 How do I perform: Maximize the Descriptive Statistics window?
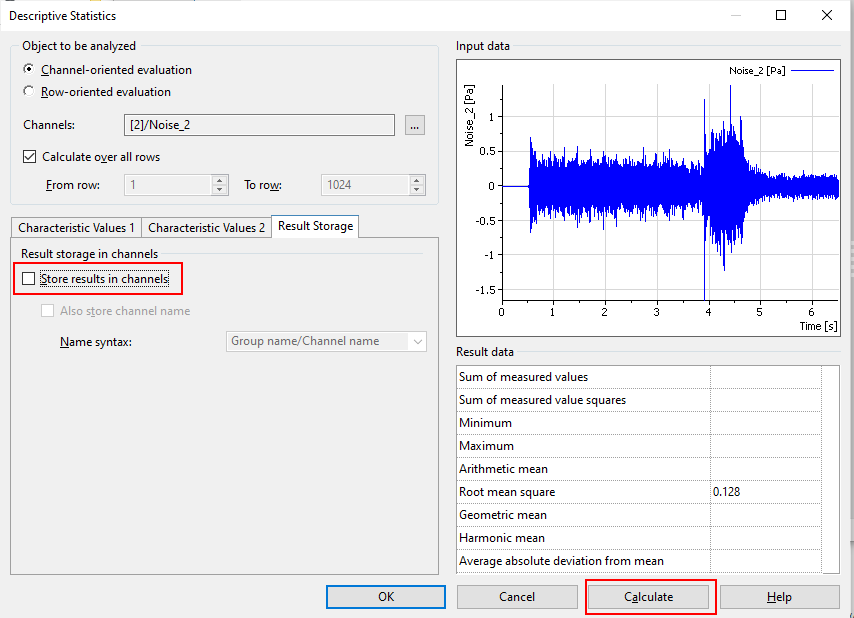pos(781,15)
